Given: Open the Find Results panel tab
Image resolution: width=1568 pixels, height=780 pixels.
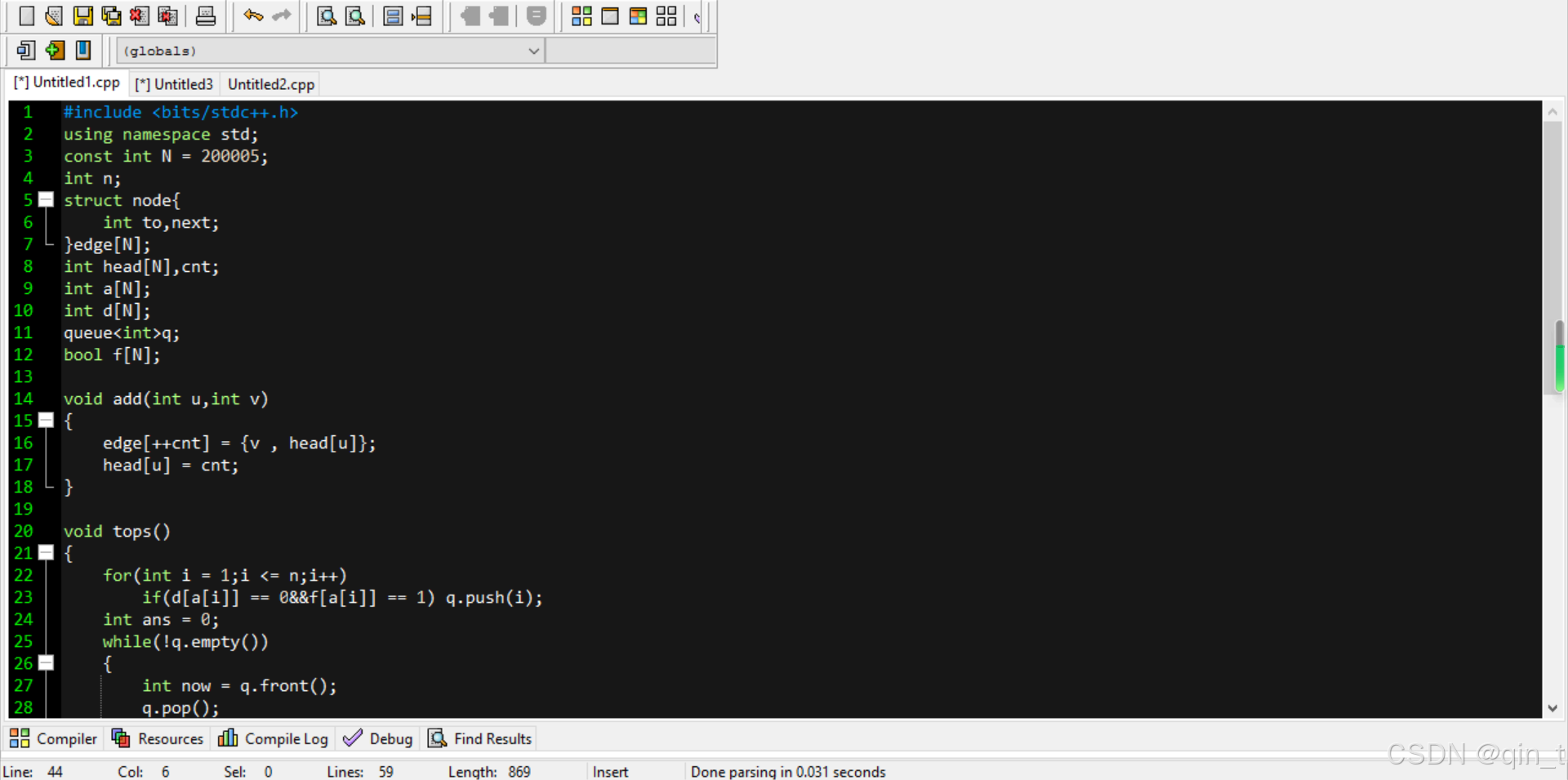Looking at the screenshot, I should [x=480, y=738].
